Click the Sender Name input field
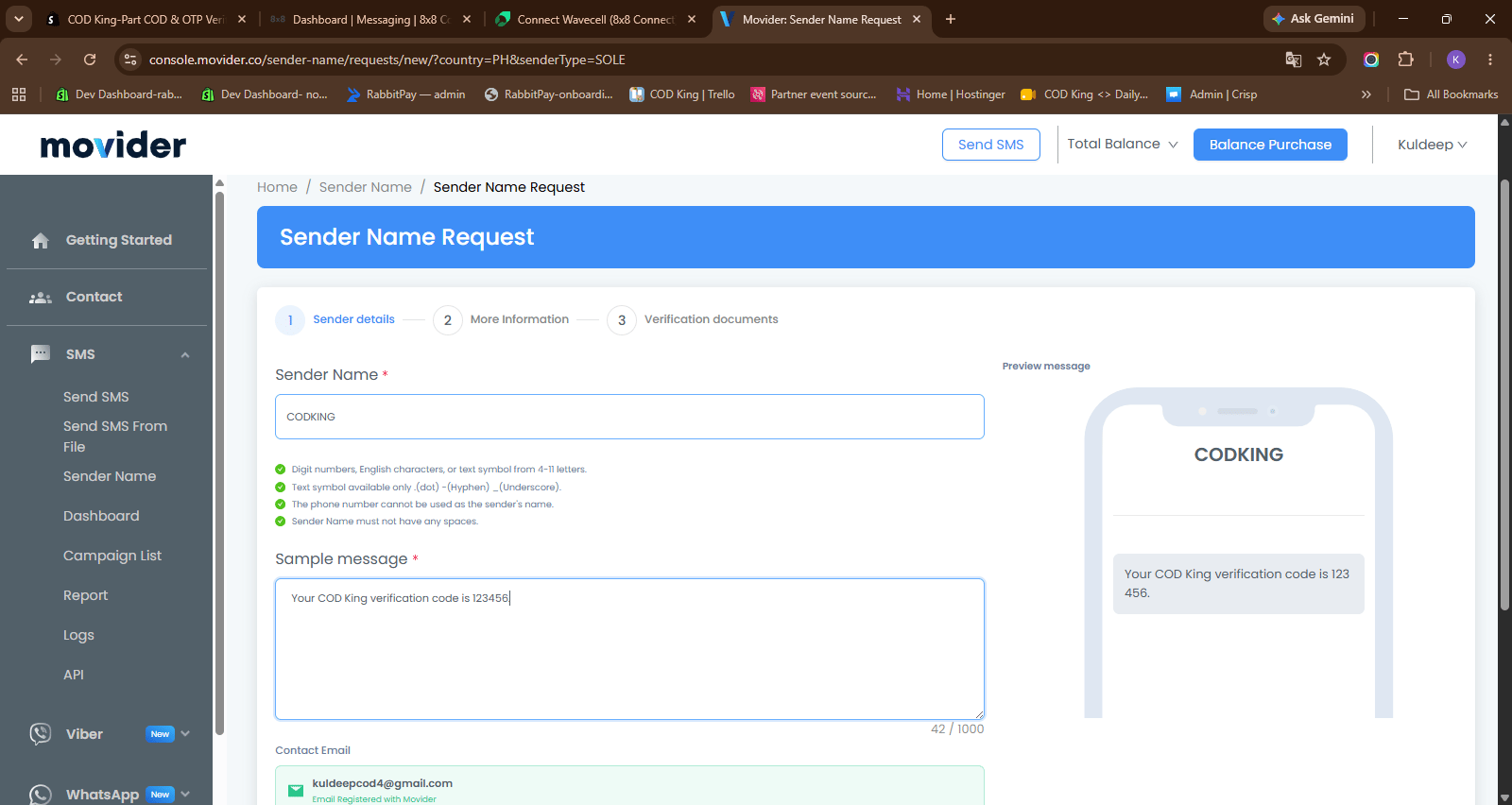 pyautogui.click(x=629, y=417)
